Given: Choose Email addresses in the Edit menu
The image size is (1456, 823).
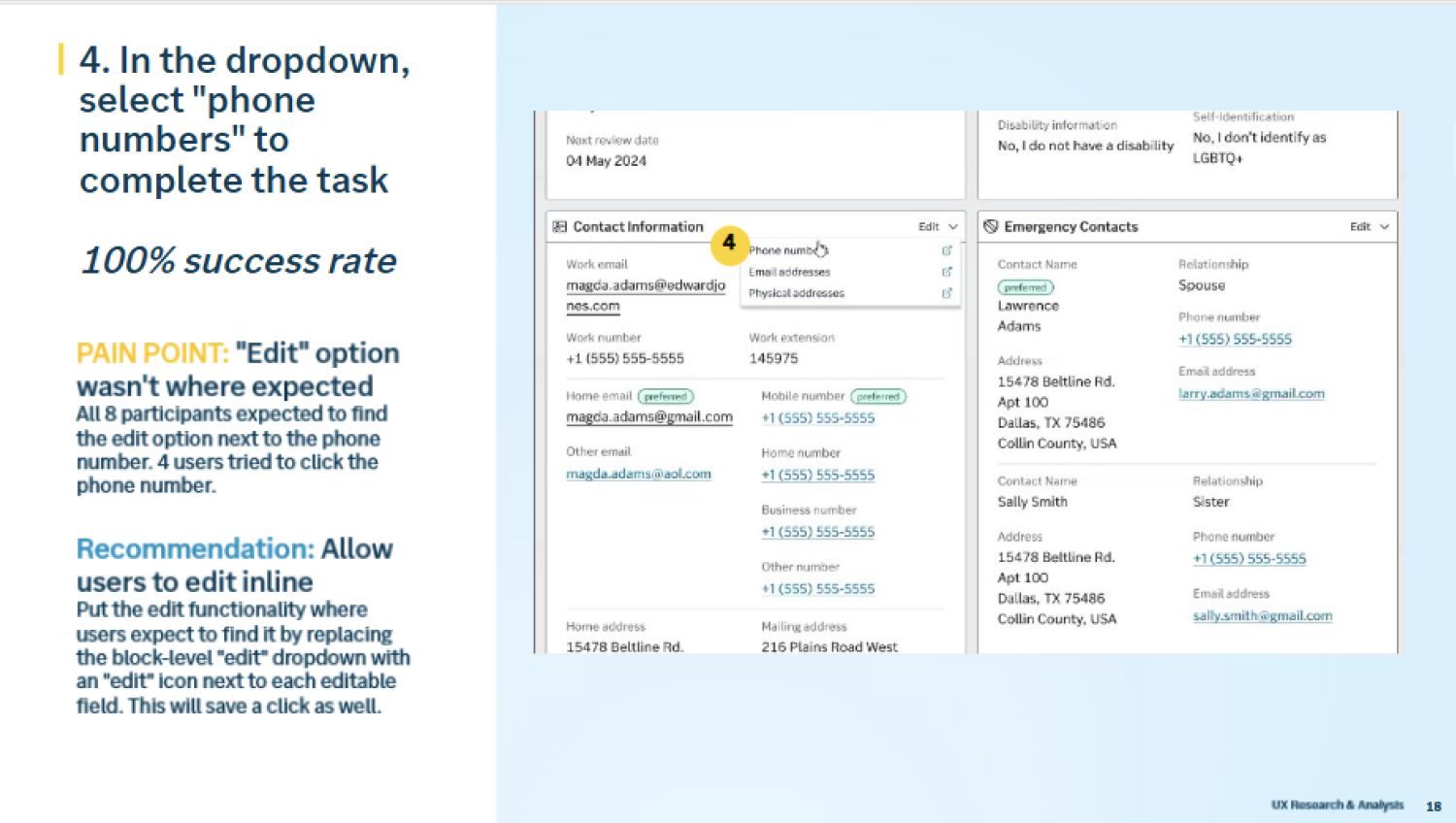Looking at the screenshot, I should [789, 272].
